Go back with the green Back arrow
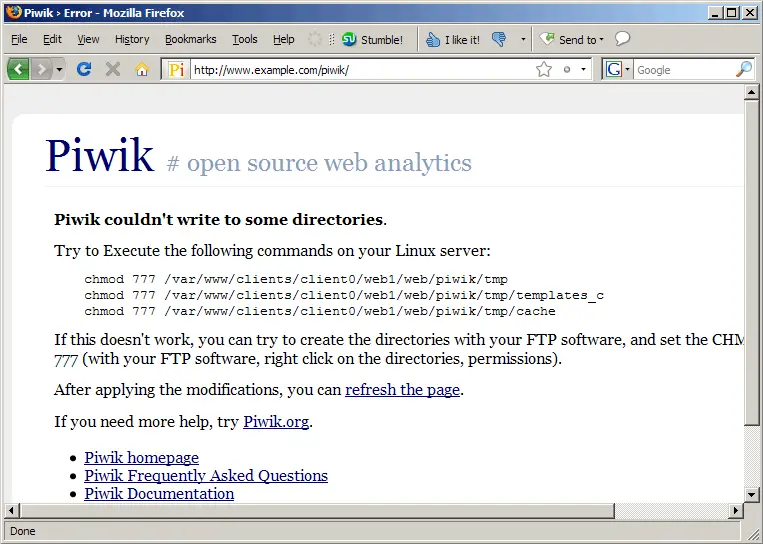Viewport: 763px width, 544px height. [x=18, y=70]
